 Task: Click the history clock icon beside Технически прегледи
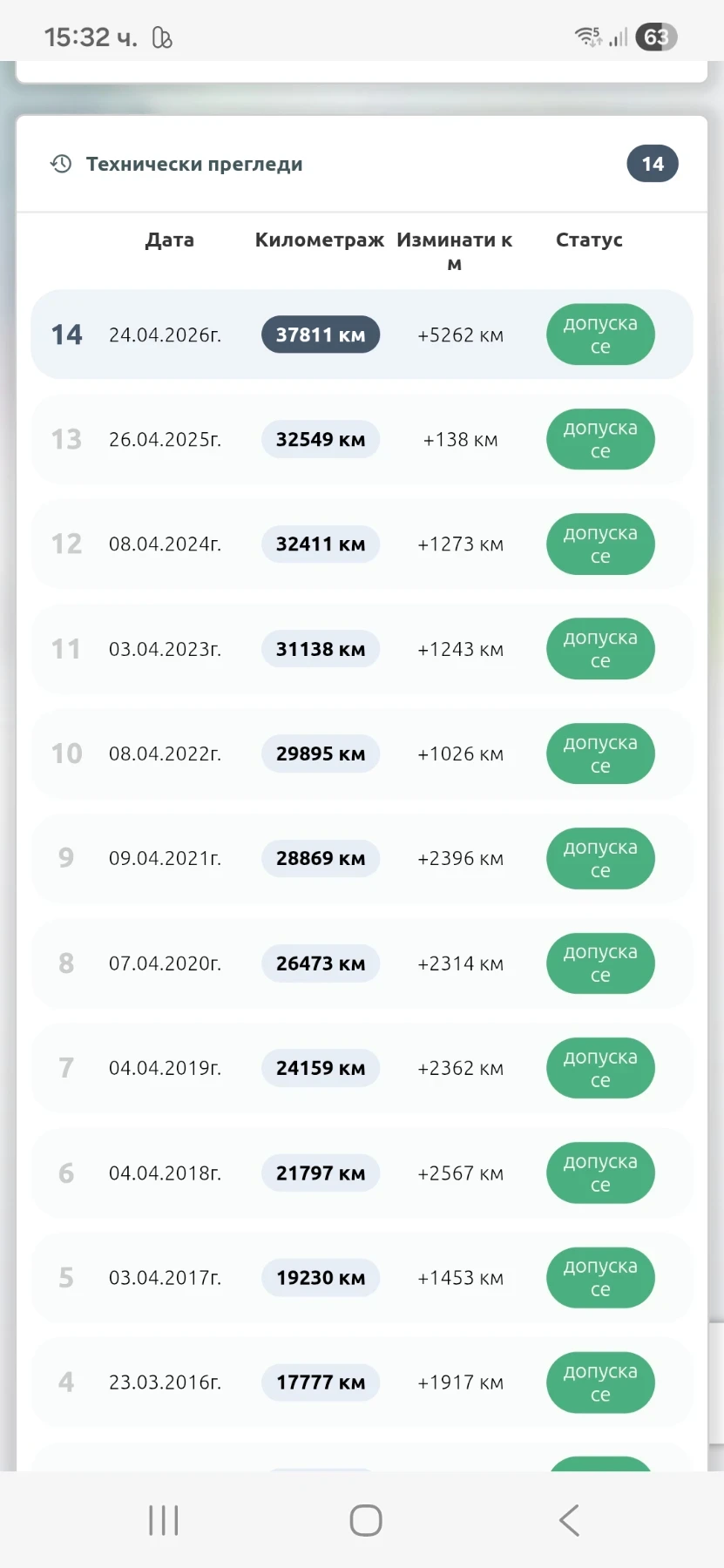(61, 164)
